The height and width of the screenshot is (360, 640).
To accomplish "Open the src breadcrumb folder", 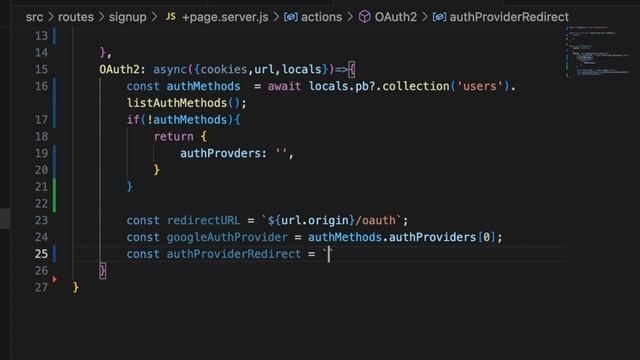I will point(34,17).
